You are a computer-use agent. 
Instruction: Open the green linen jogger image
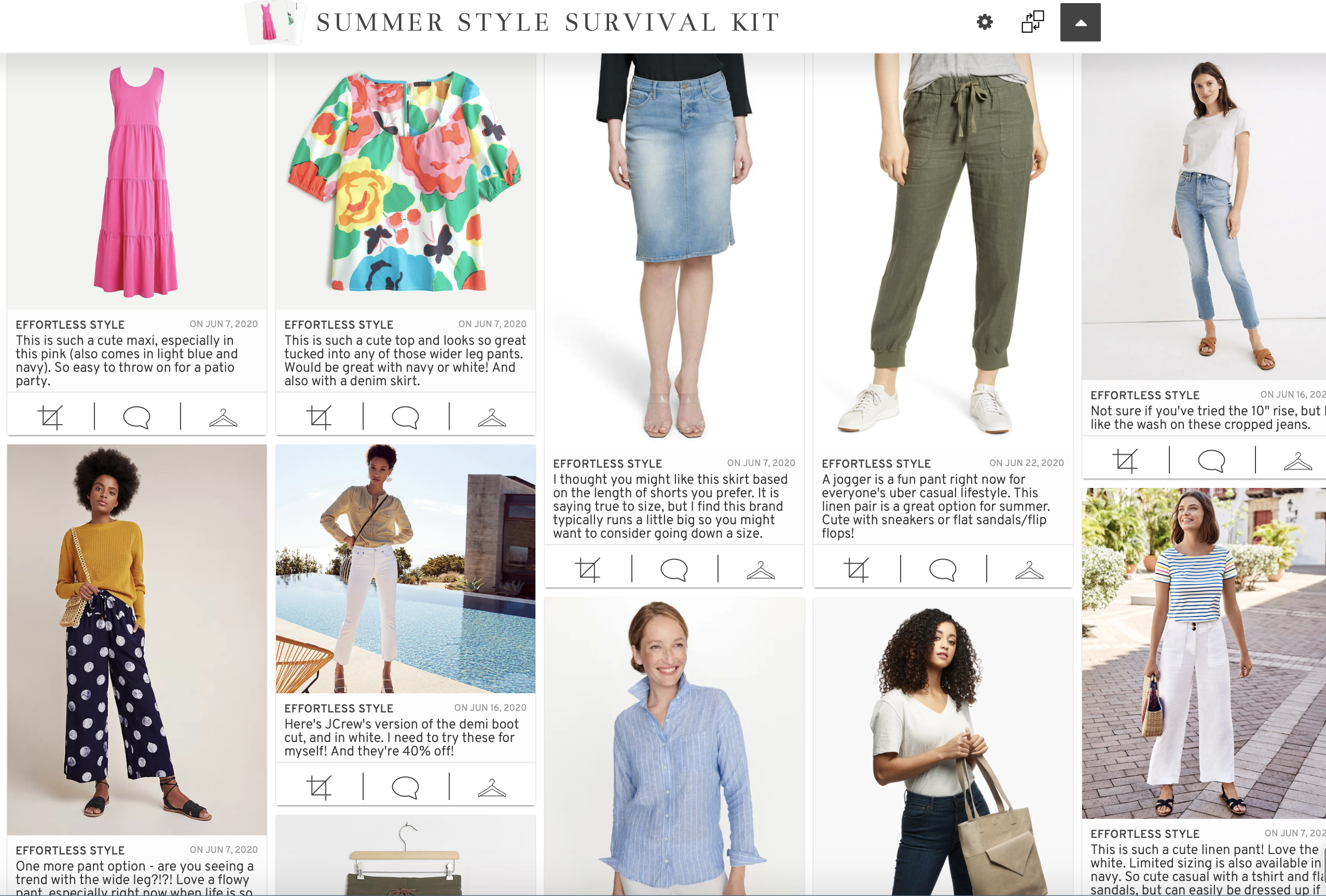point(943,251)
